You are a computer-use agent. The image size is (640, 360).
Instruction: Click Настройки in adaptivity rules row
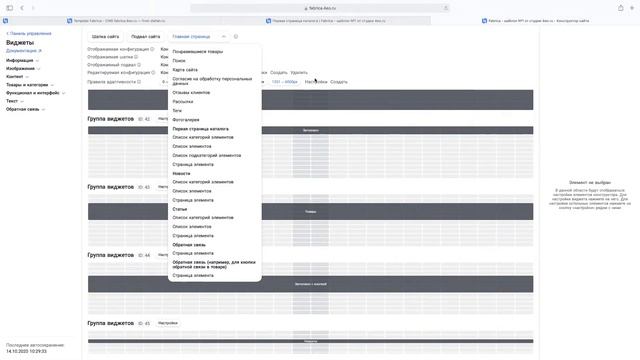[x=316, y=82]
